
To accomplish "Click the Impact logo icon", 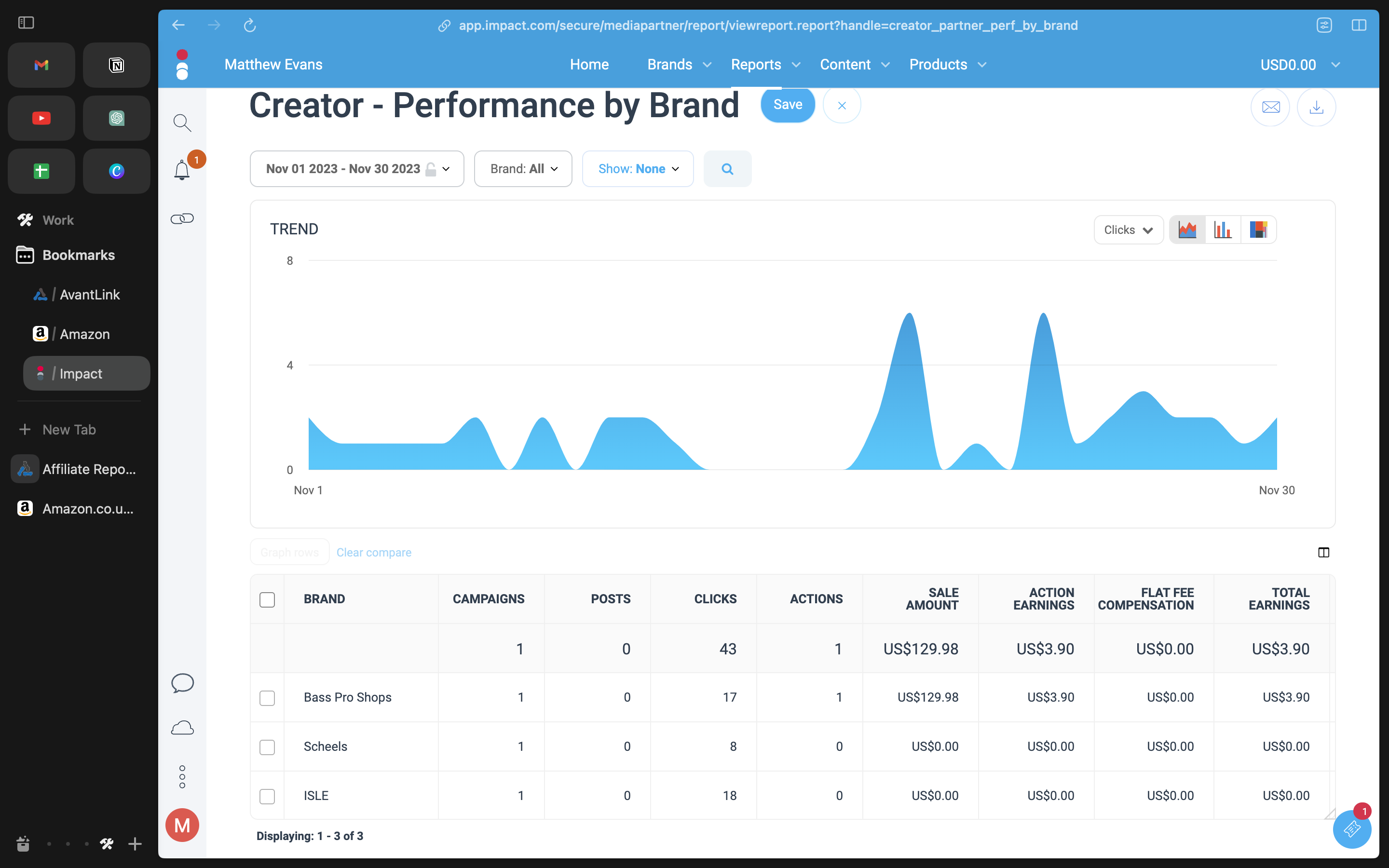I will point(182,64).
